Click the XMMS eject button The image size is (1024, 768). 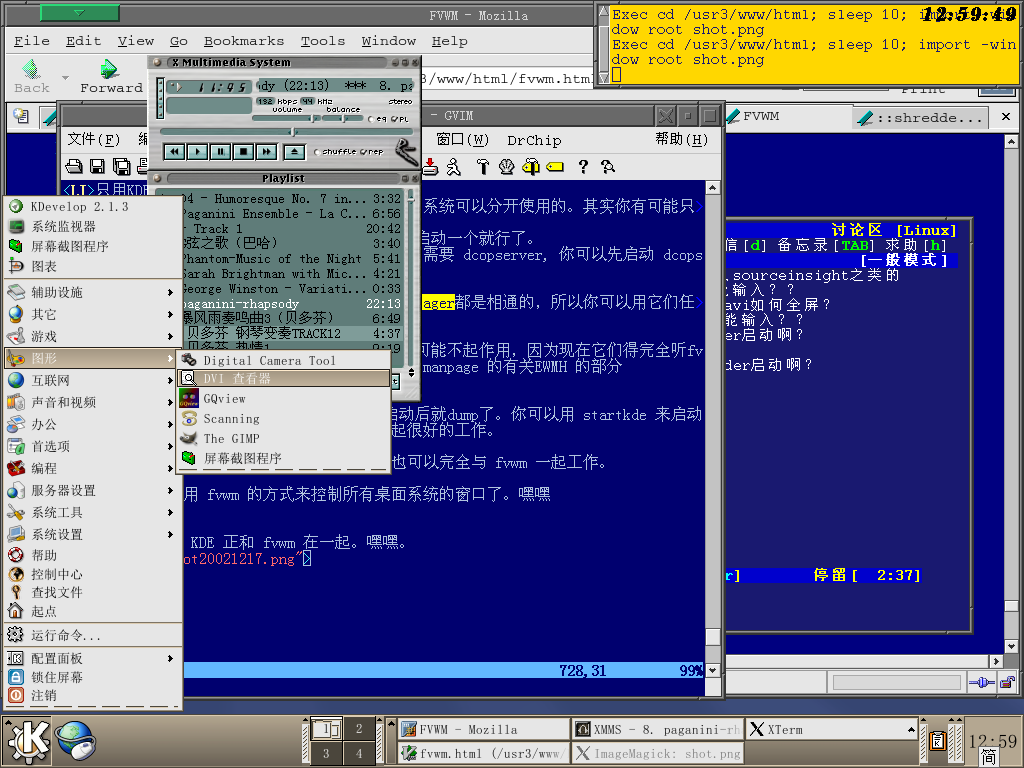(x=294, y=152)
